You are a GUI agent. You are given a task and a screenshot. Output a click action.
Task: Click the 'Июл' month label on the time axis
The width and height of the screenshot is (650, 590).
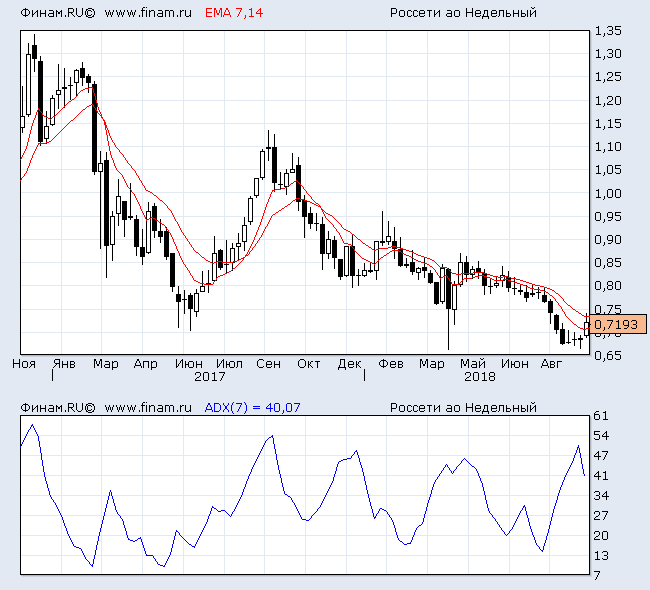coord(229,364)
